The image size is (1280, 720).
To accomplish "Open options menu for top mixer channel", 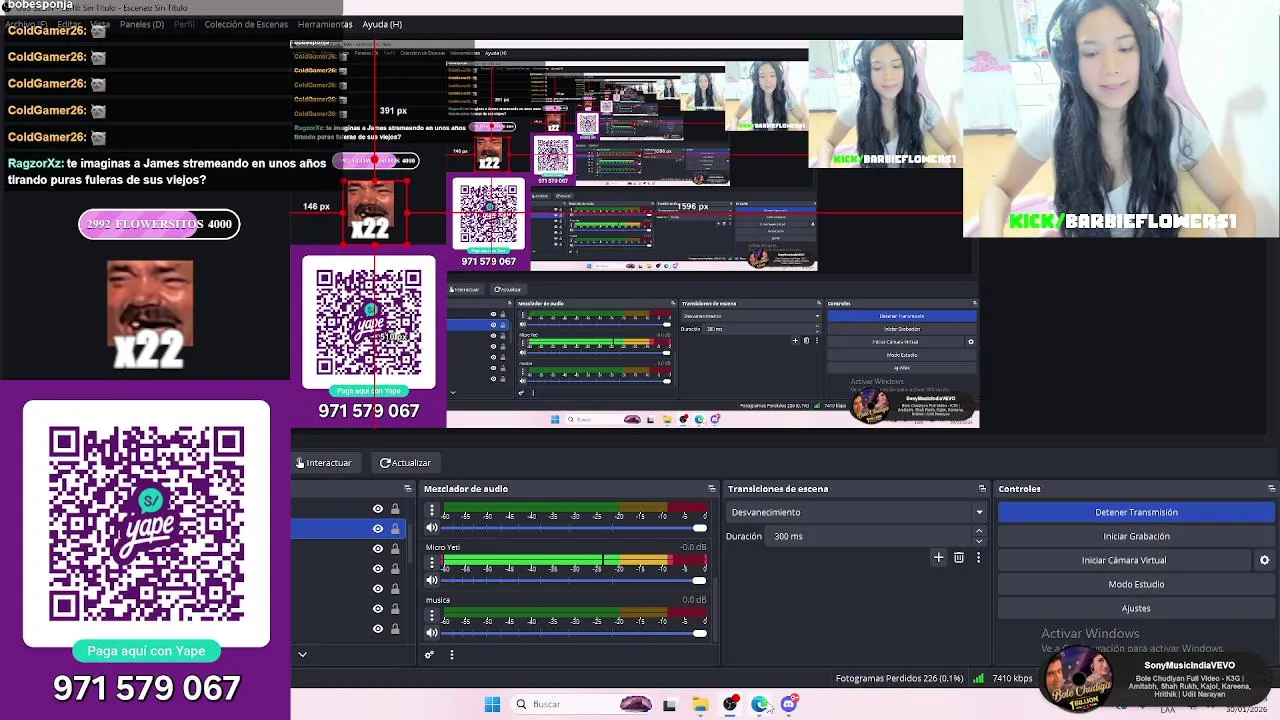I will coord(432,510).
